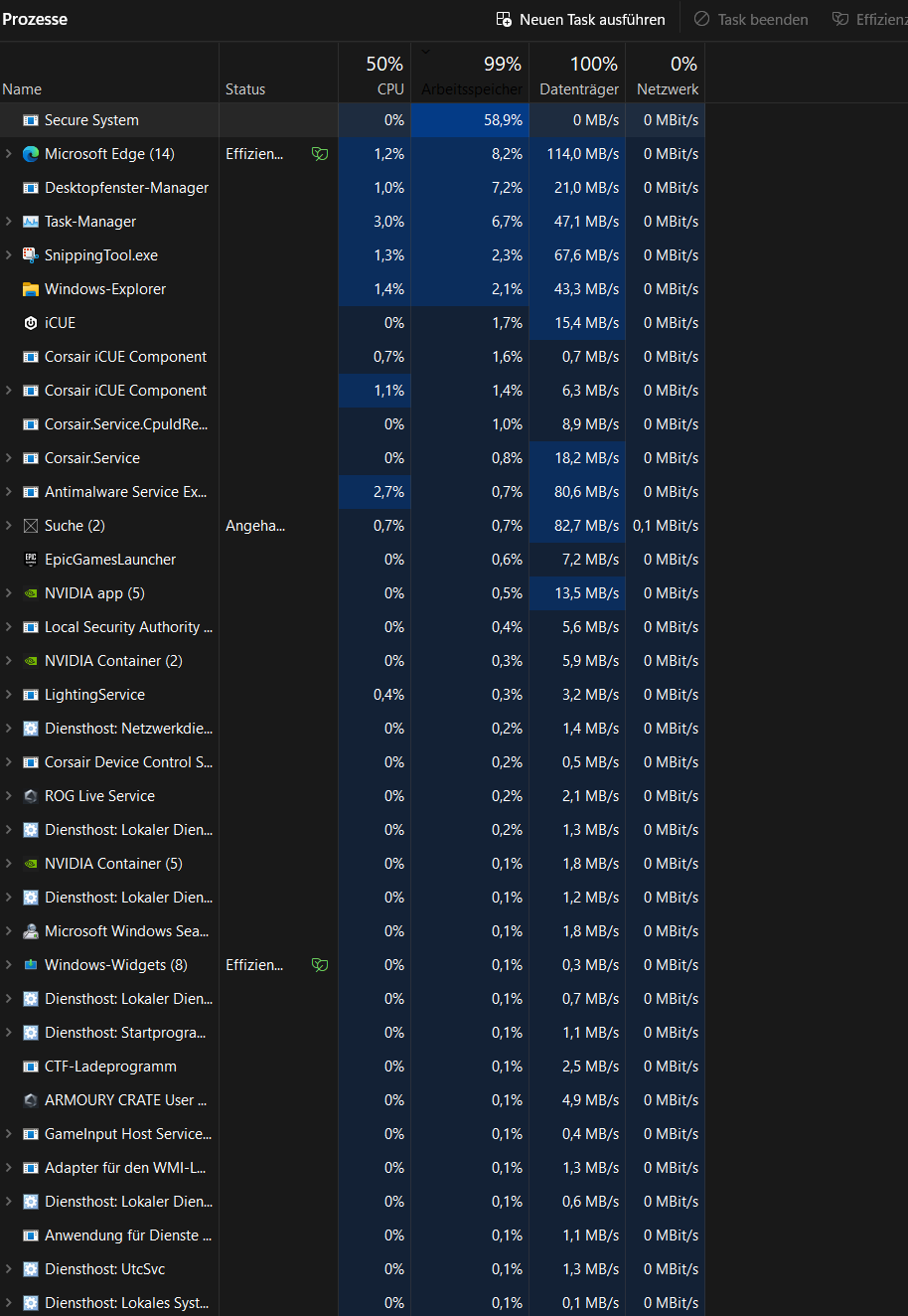
Task: Click the NVIDIA Container (5) icon
Action: [30, 864]
